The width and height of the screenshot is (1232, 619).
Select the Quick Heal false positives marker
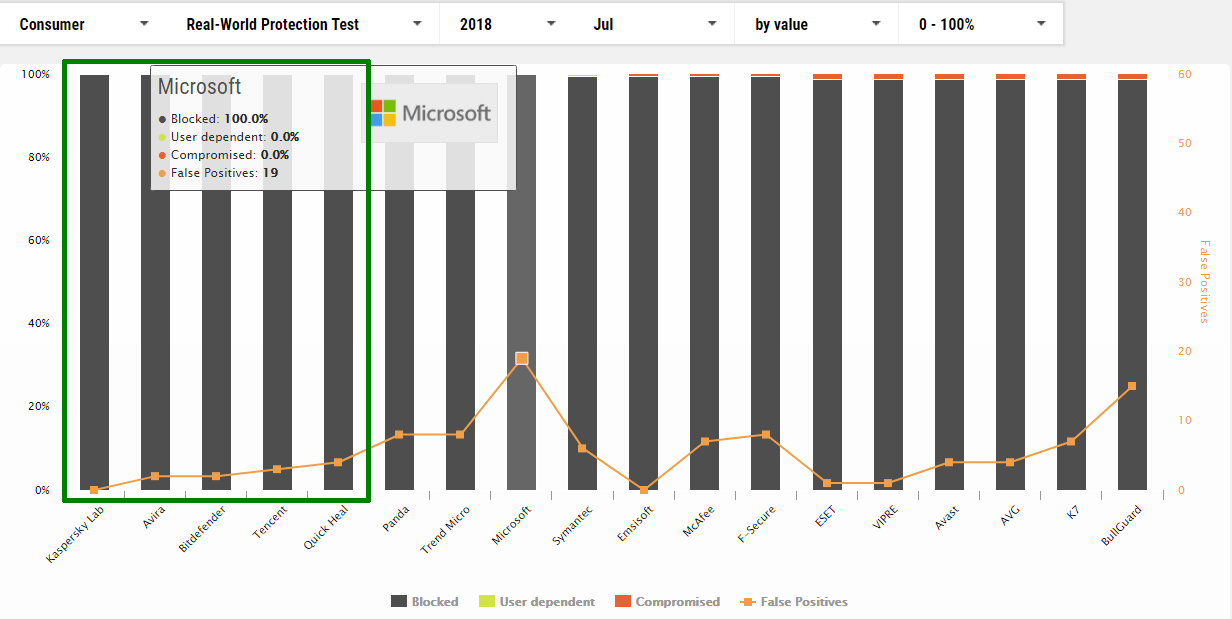pos(338,462)
